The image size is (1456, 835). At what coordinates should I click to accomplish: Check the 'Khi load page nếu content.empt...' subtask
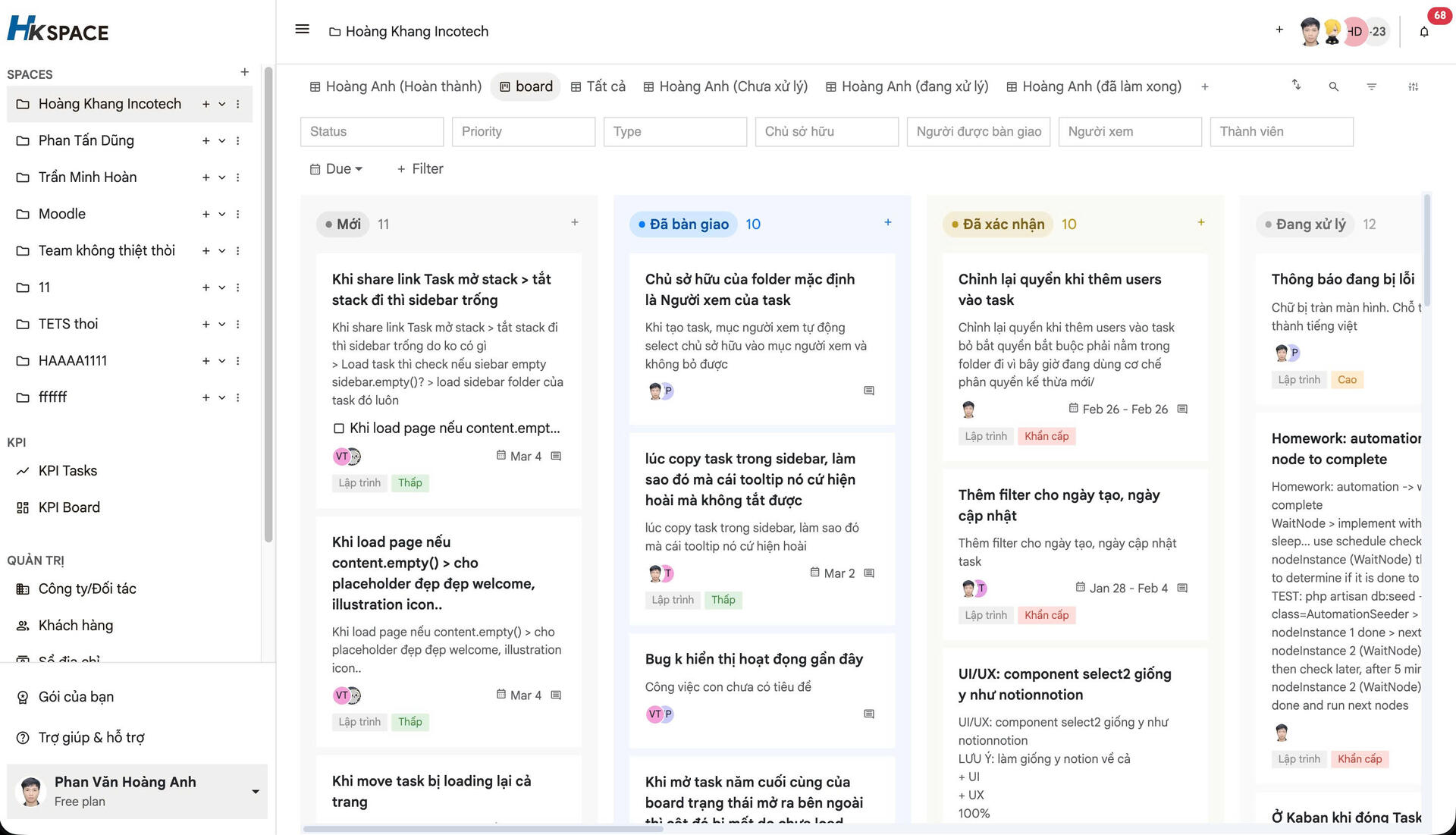coord(339,428)
